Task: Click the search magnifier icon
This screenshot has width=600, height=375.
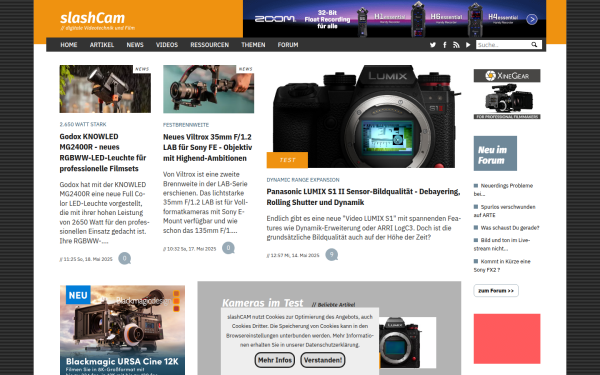Action: [534, 45]
